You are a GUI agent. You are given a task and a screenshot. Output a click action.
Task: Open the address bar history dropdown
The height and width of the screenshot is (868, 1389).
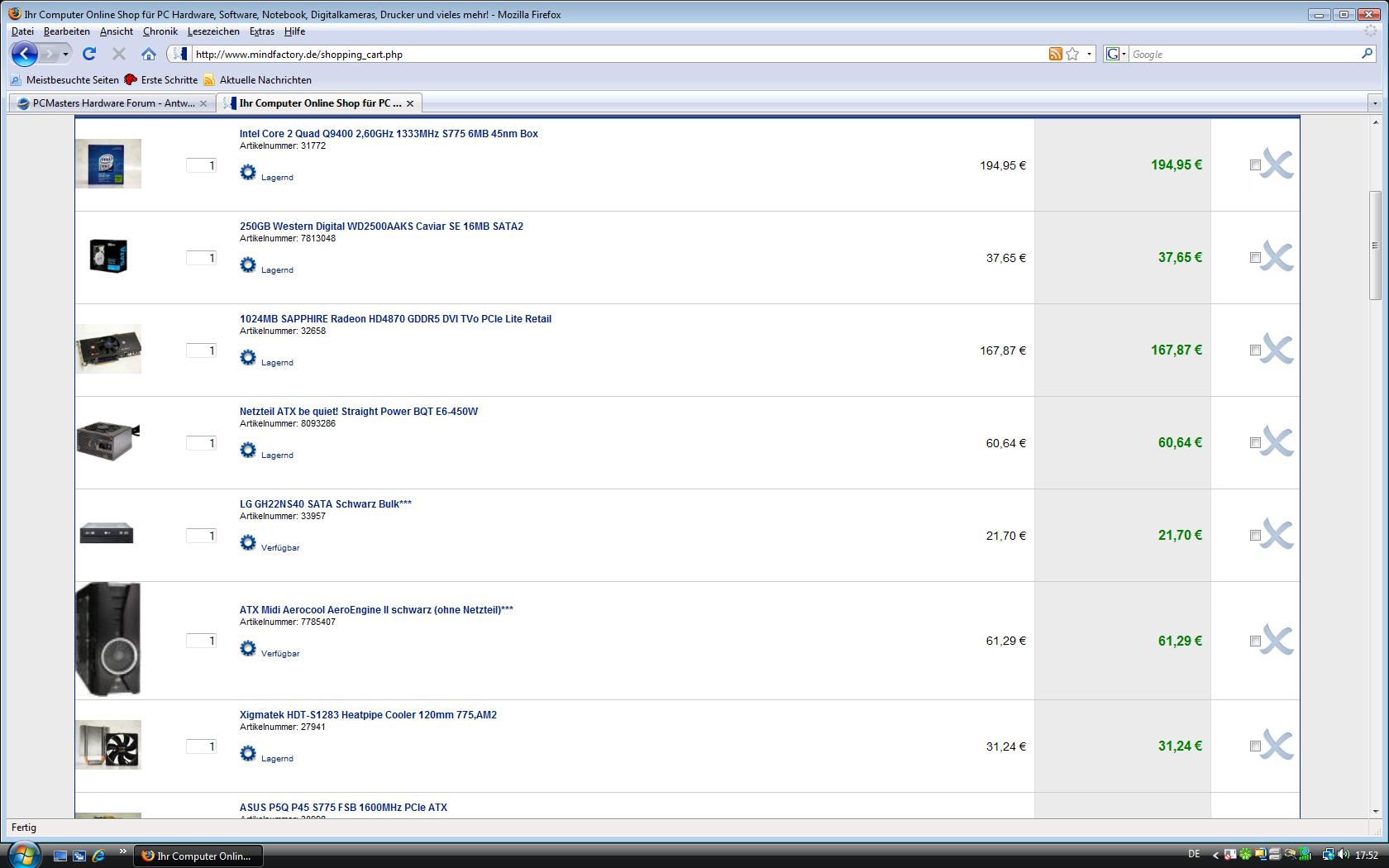point(1089,55)
